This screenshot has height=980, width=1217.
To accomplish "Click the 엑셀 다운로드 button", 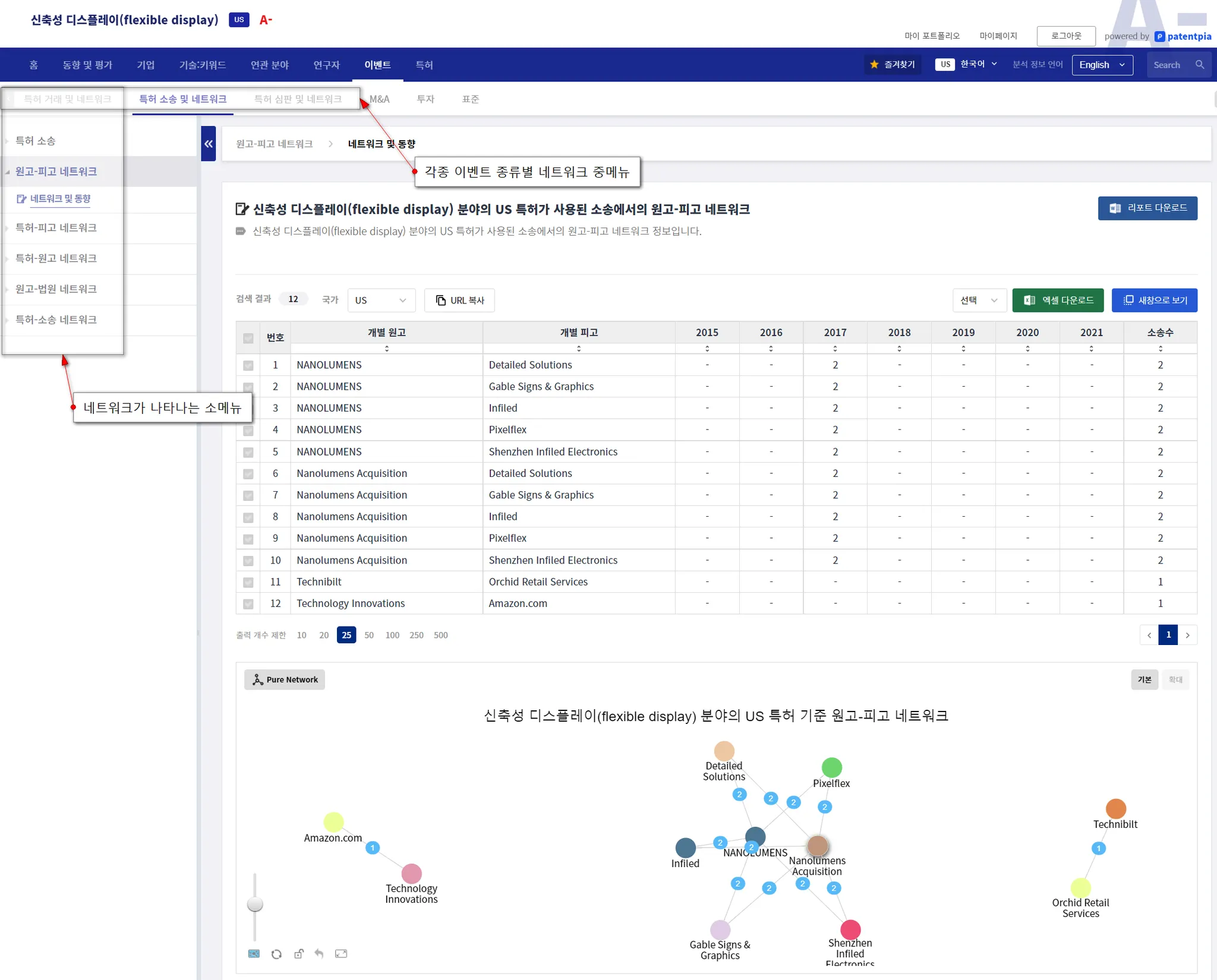I will point(1057,301).
